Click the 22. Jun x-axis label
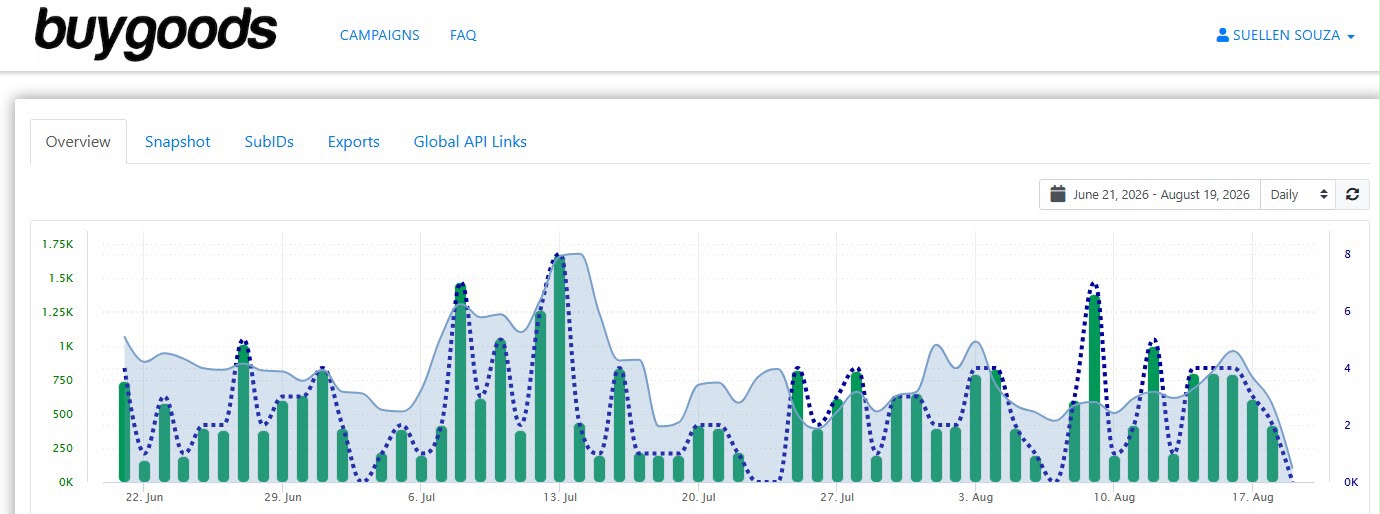This screenshot has width=1380, height=514. (x=145, y=497)
